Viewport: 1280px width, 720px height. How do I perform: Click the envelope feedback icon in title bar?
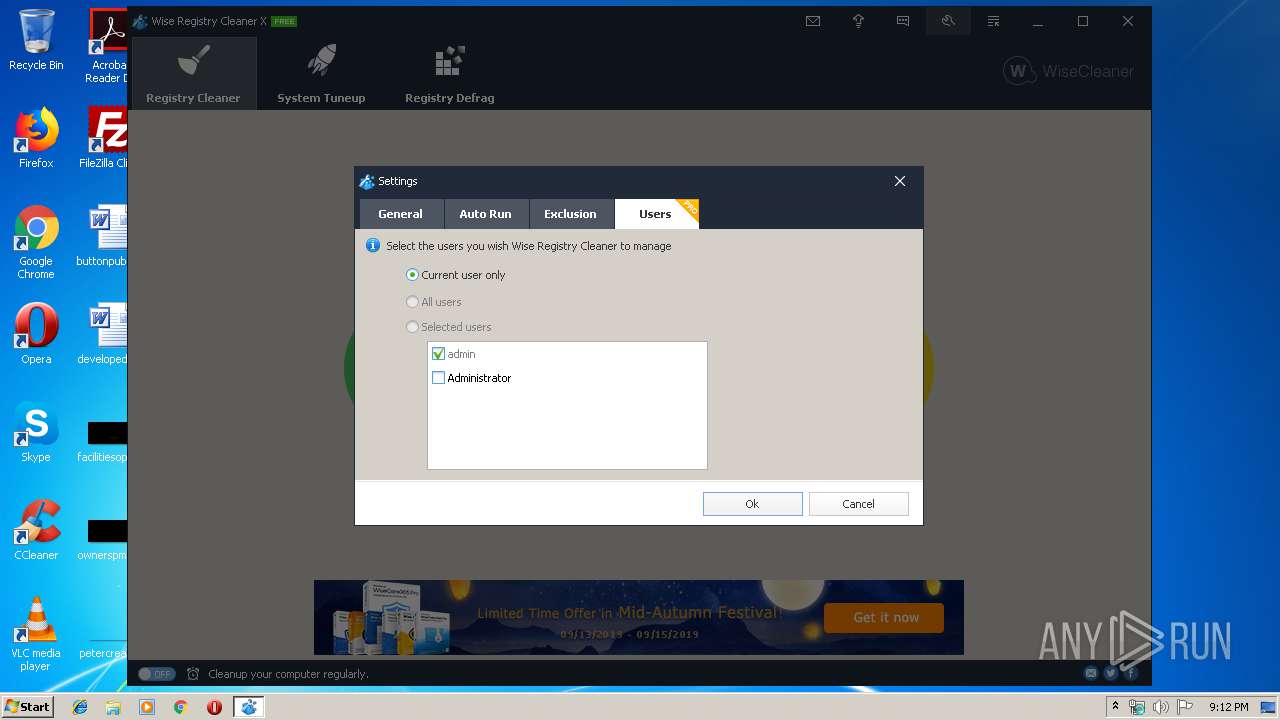[x=813, y=21]
